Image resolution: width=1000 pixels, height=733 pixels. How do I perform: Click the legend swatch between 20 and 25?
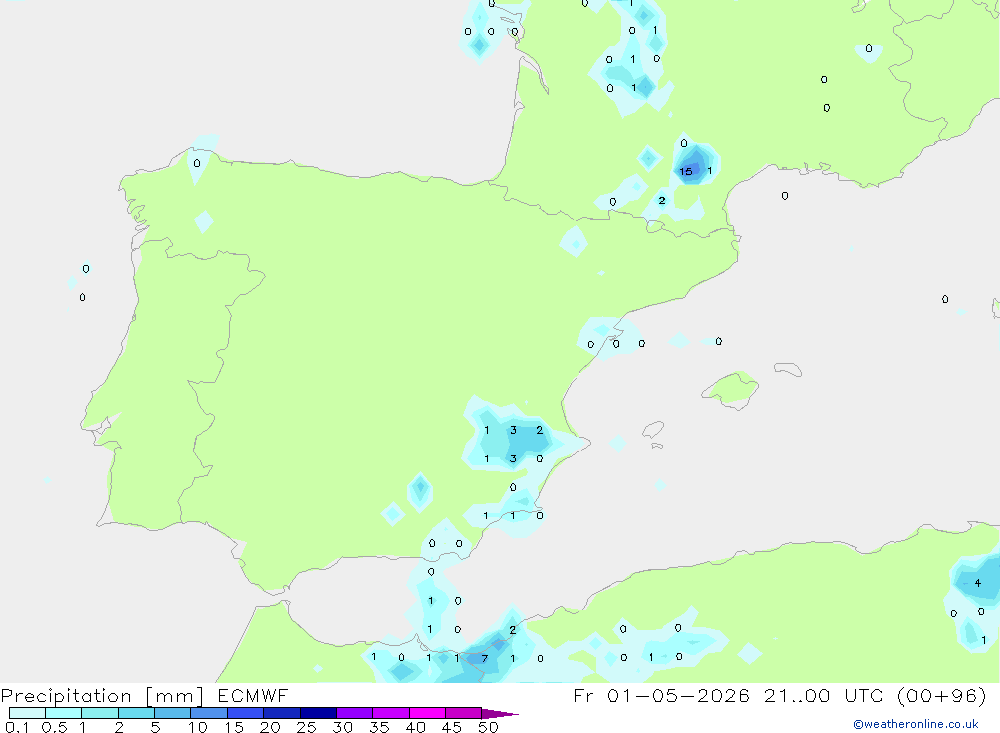click(281, 713)
